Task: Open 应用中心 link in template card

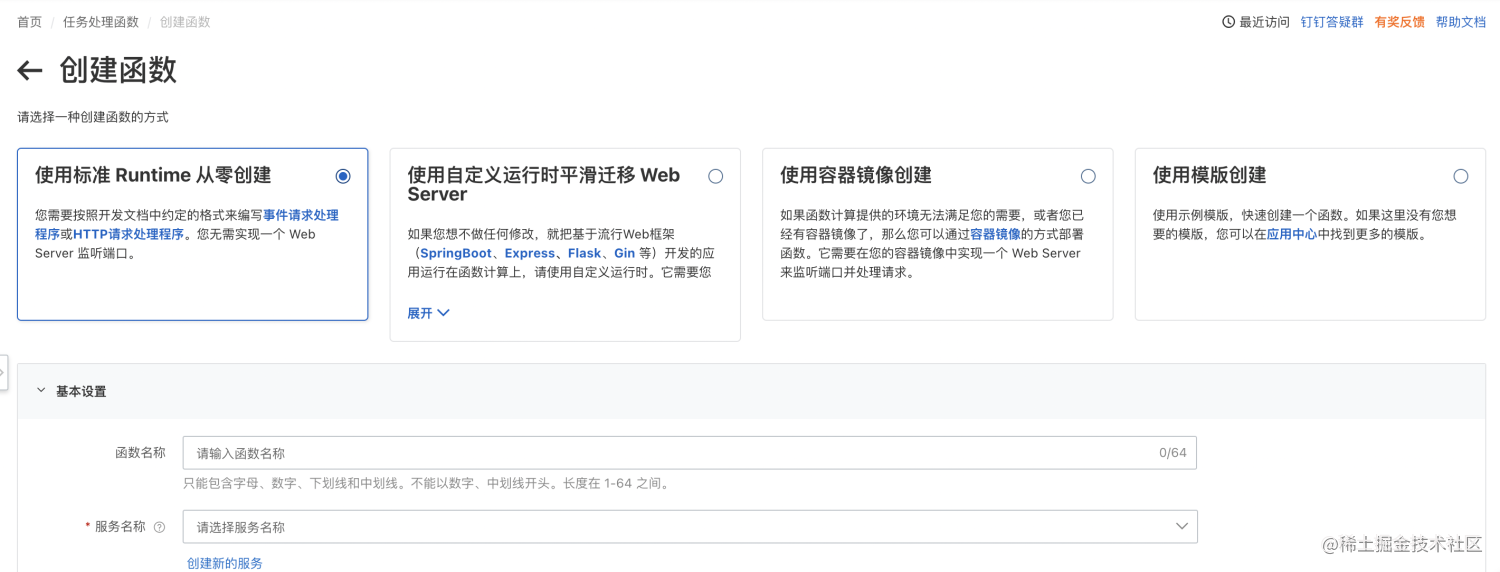Action: point(1292,234)
